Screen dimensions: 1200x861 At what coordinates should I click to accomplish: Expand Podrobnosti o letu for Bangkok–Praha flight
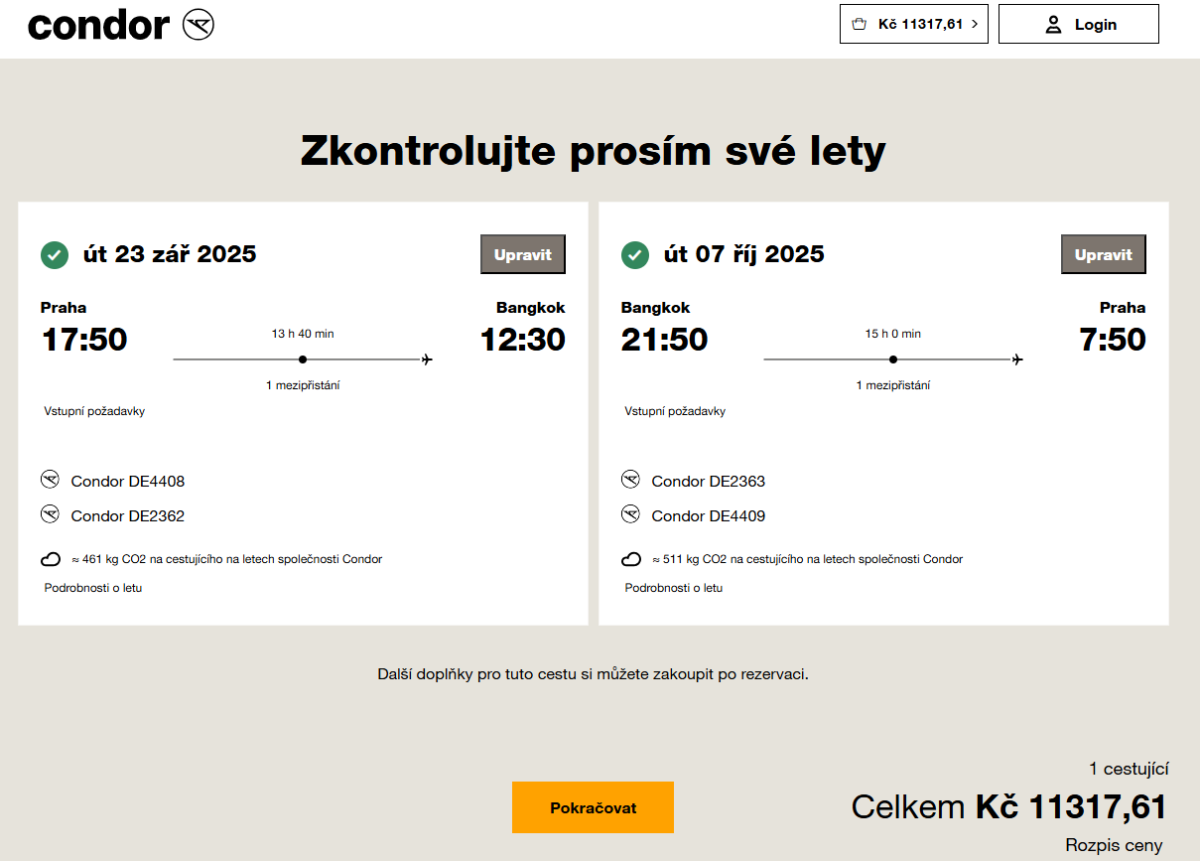click(674, 588)
